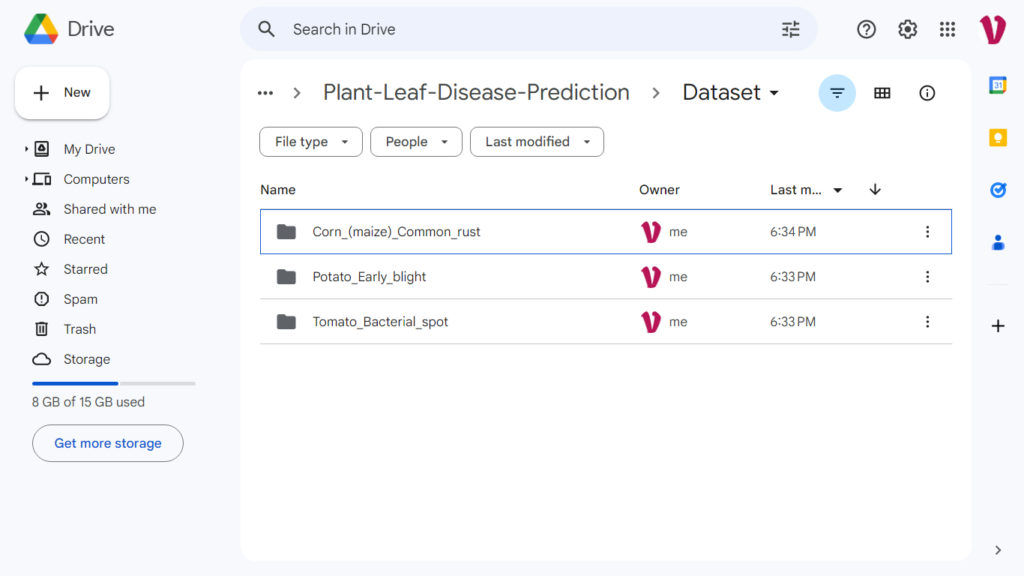The width and height of the screenshot is (1024, 576).
Task: Go to Computers
Action: [x=97, y=179]
